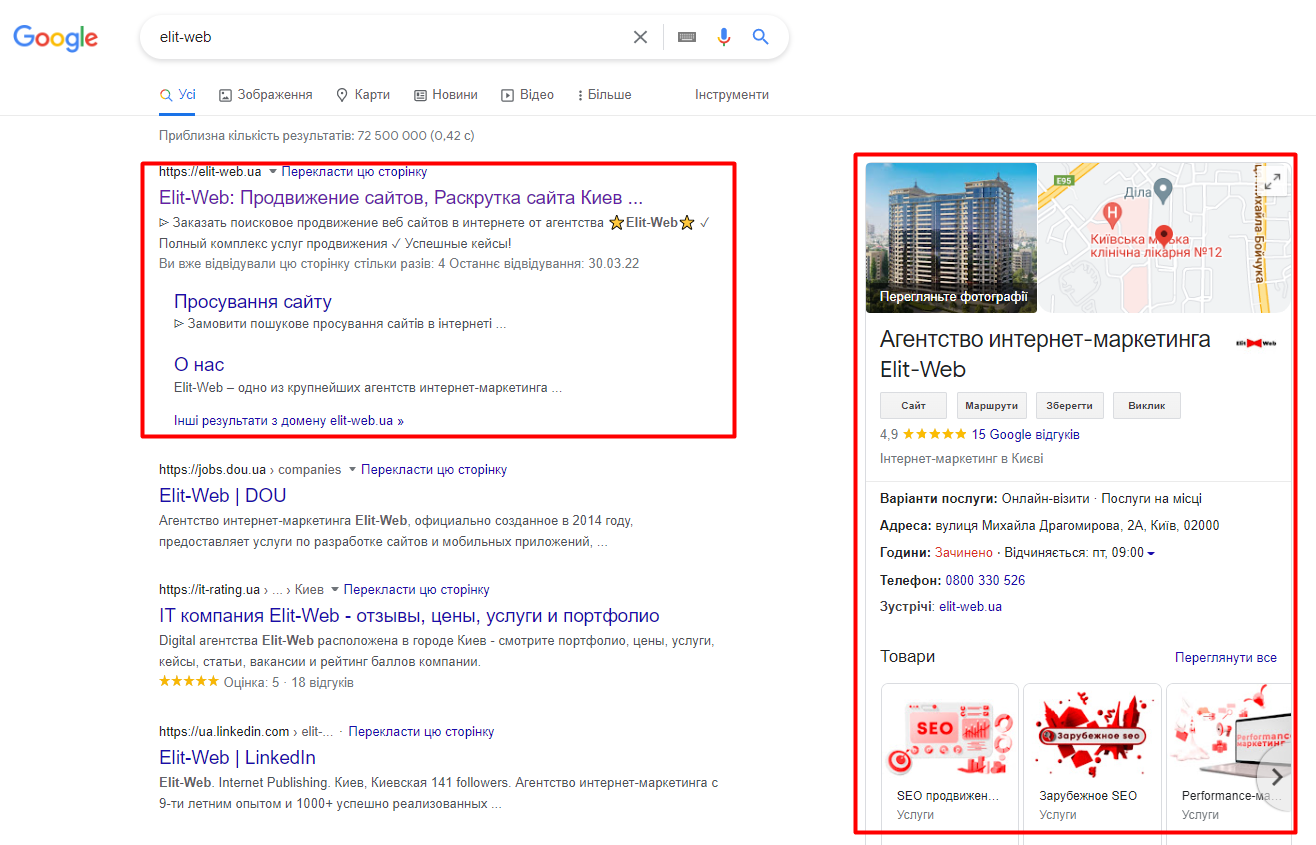Submit search with magnifier icon
This screenshot has width=1316, height=845.
[761, 37]
